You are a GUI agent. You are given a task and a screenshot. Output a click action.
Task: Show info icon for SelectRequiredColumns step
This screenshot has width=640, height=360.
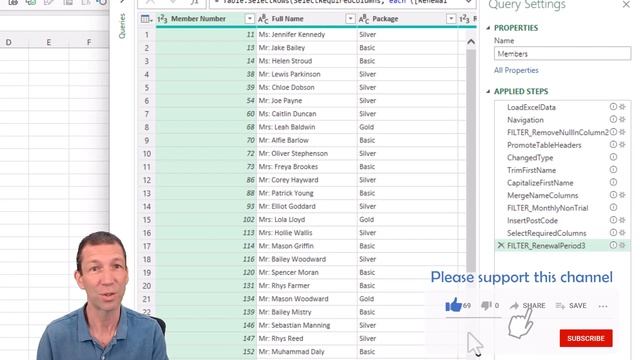[613, 233]
